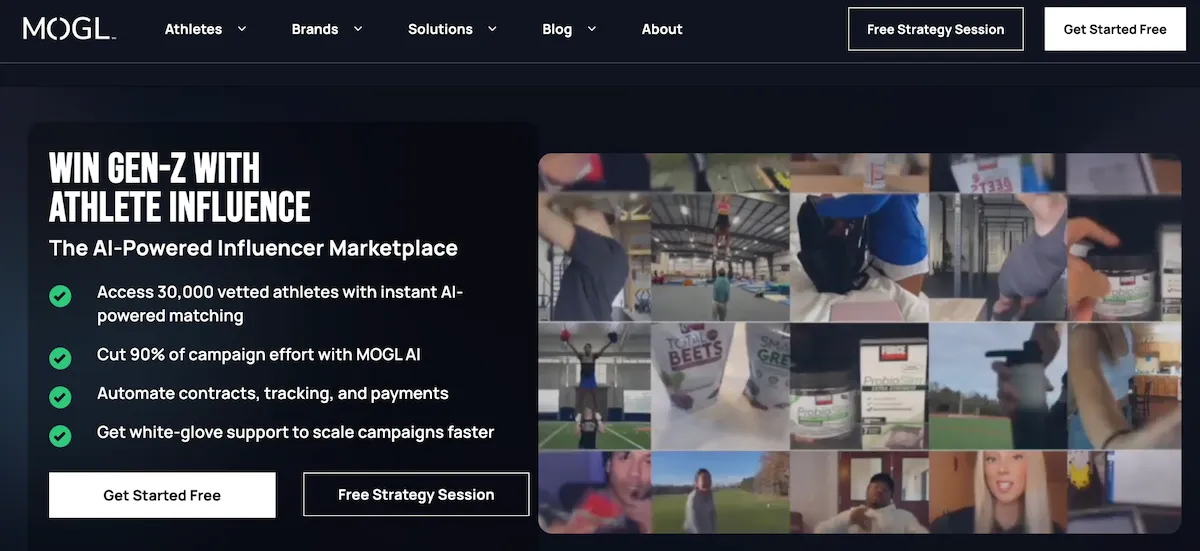Expand the Solutions dropdown chevron
Viewport: 1200px width, 551px height.
point(492,29)
